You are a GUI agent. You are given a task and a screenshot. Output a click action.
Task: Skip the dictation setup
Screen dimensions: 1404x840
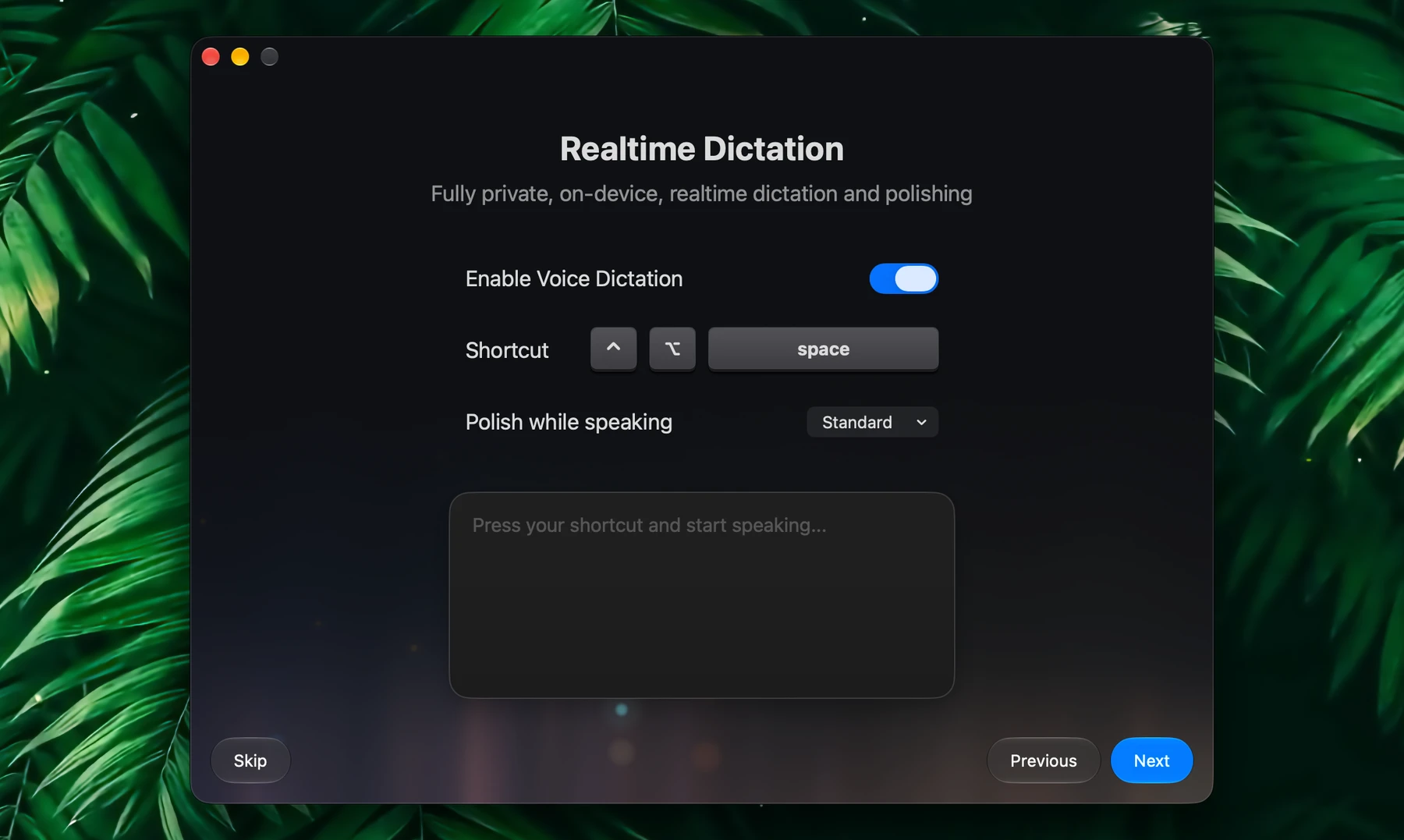(250, 760)
